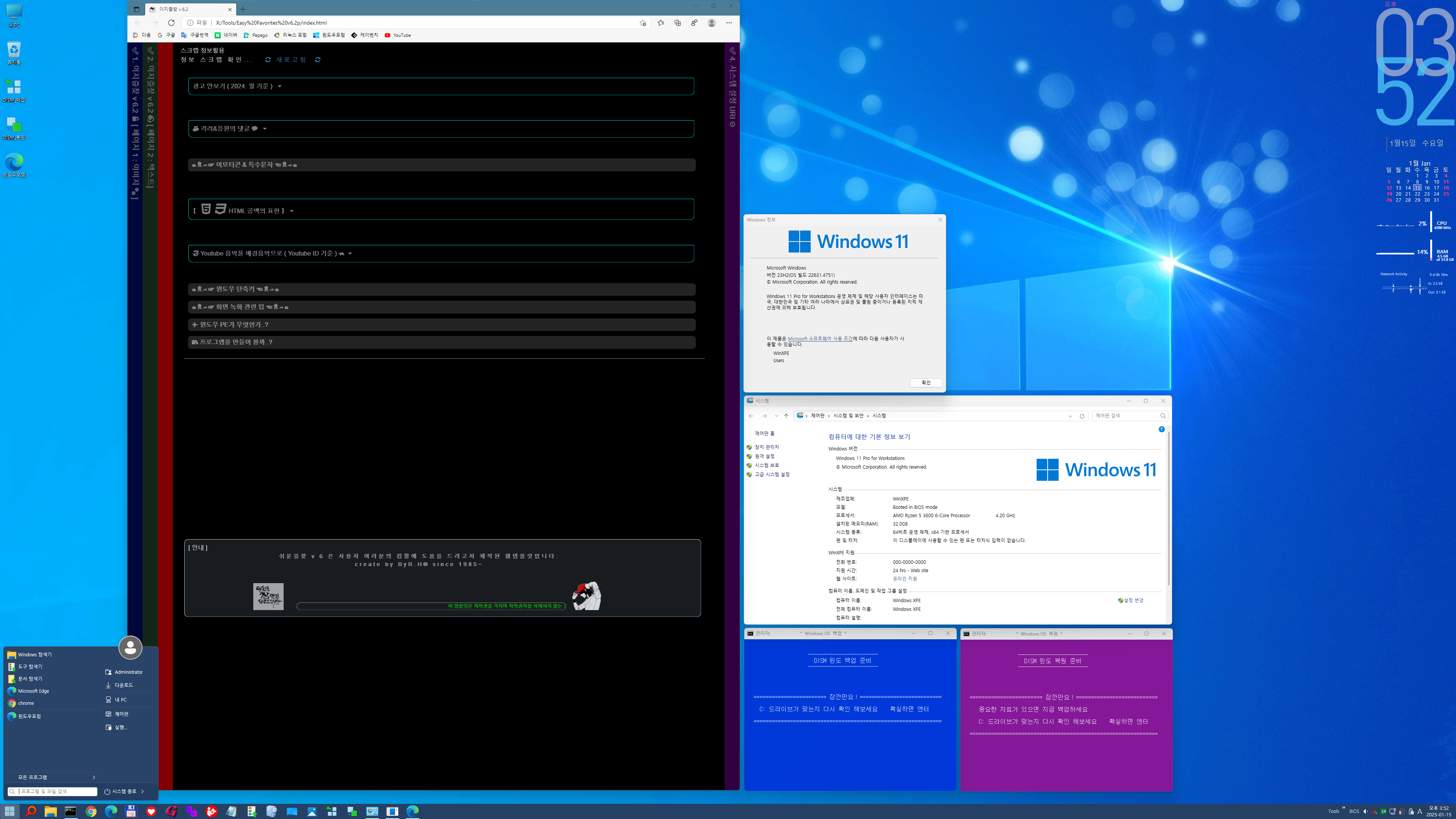Open the 구글번역 bookmark
Image resolution: width=1456 pixels, height=819 pixels.
pyautogui.click(x=195, y=35)
